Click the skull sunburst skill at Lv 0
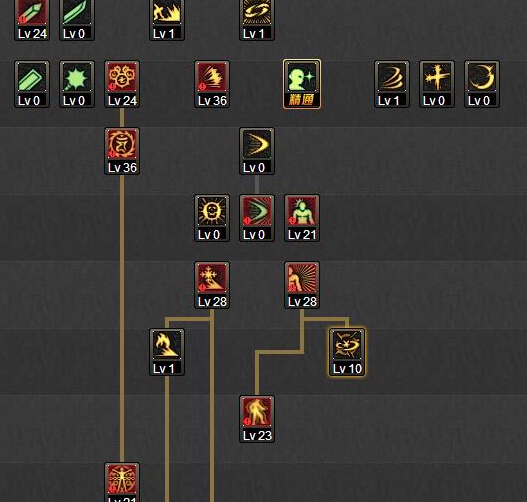527x502 pixels. (212, 218)
